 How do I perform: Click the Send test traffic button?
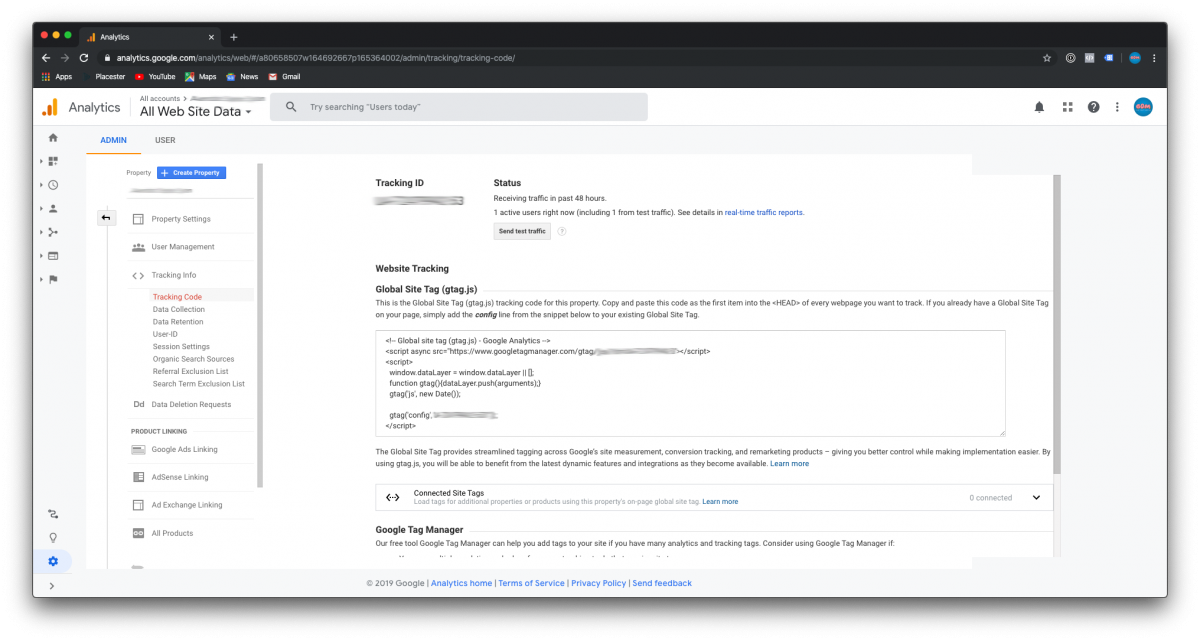pyautogui.click(x=522, y=231)
